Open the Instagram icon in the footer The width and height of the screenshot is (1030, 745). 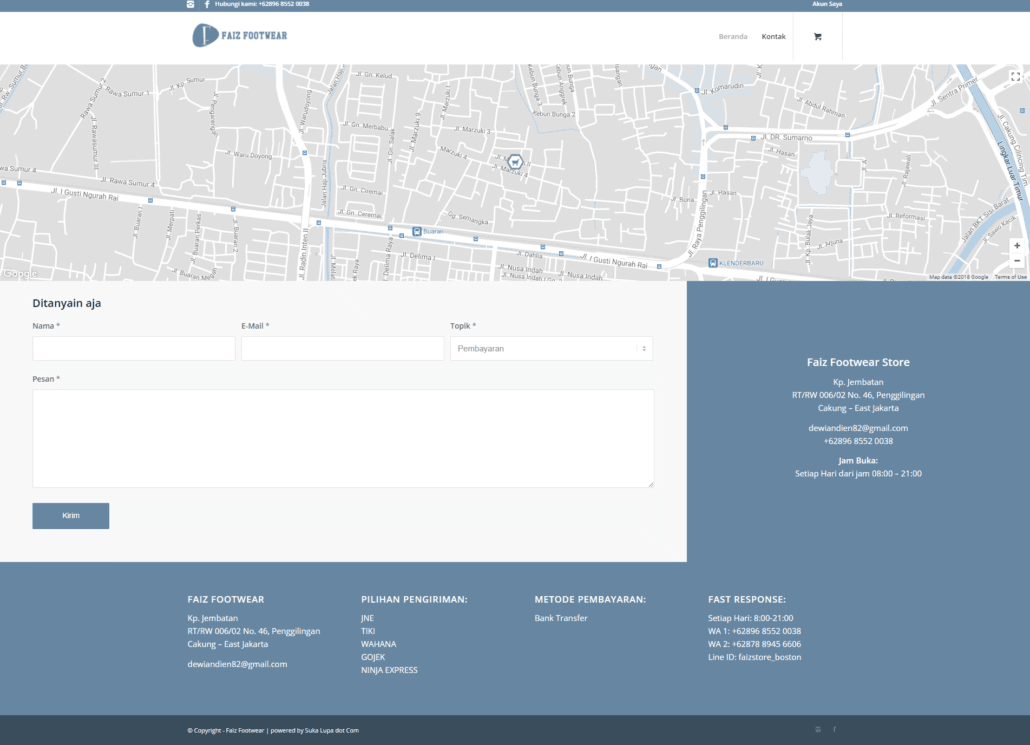(818, 730)
